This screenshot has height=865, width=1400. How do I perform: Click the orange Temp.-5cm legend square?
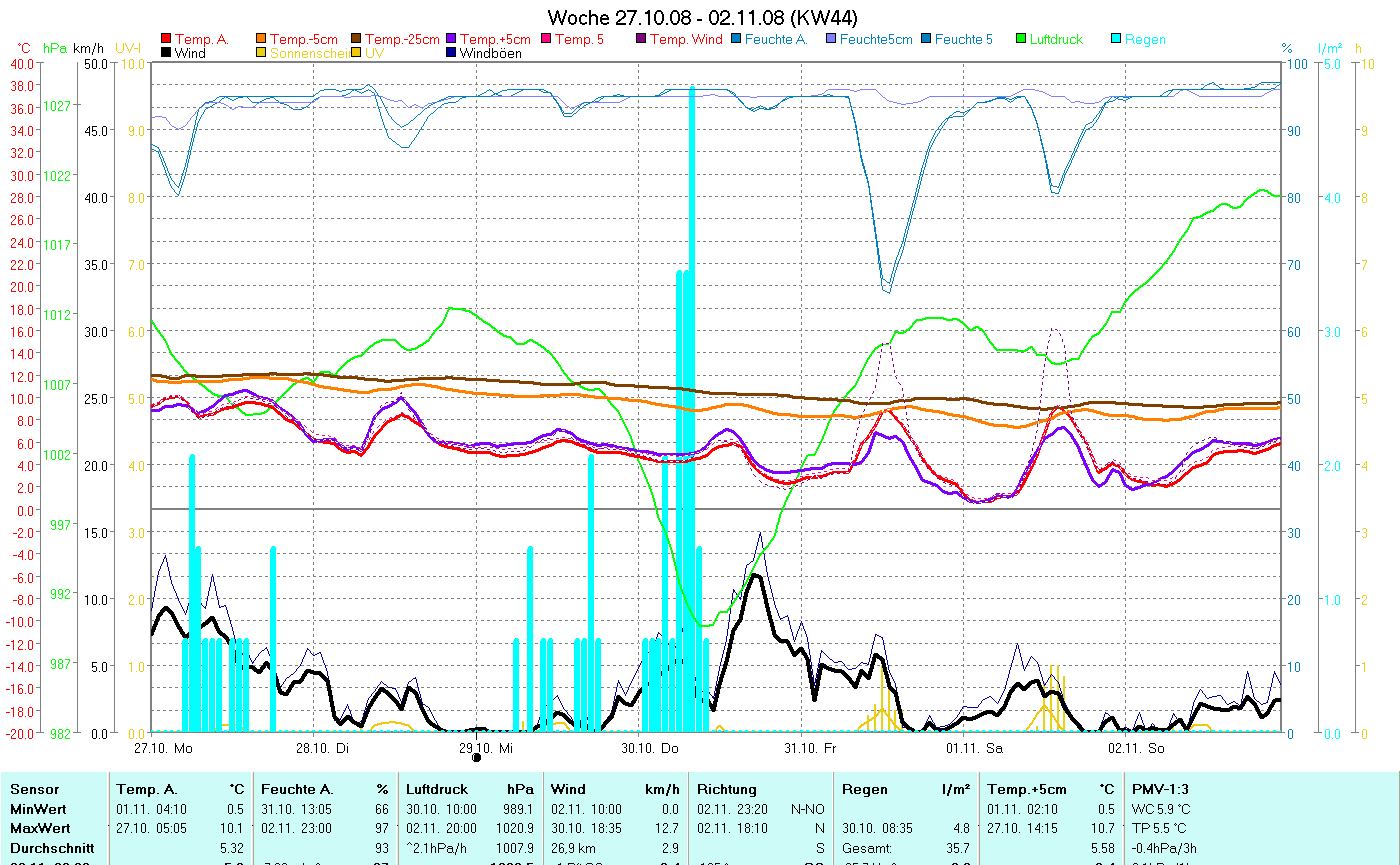pyautogui.click(x=262, y=40)
